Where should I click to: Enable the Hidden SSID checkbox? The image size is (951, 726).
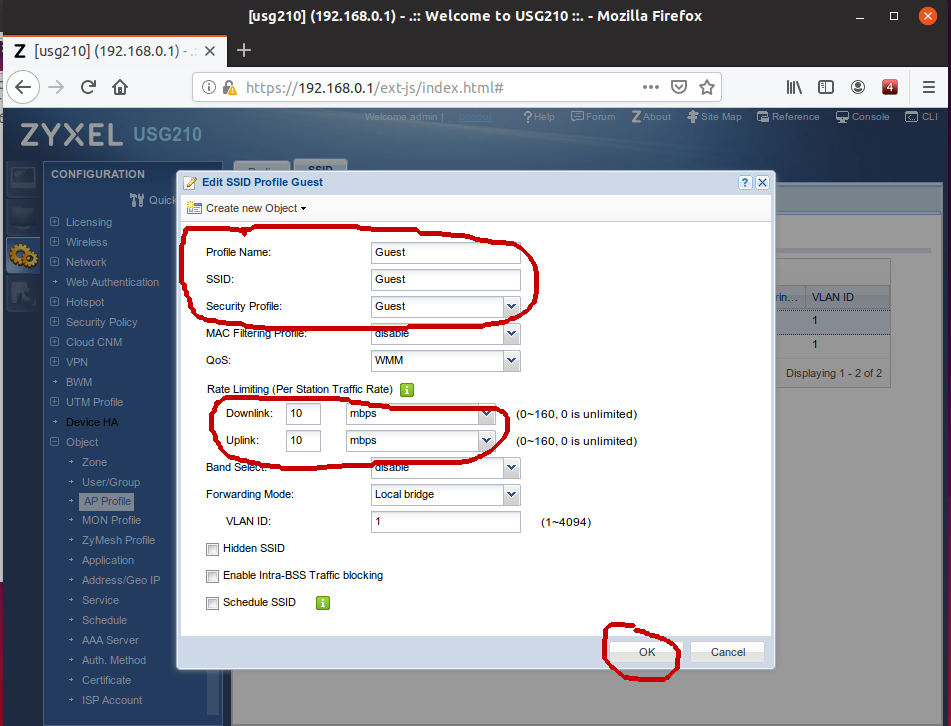click(x=212, y=550)
